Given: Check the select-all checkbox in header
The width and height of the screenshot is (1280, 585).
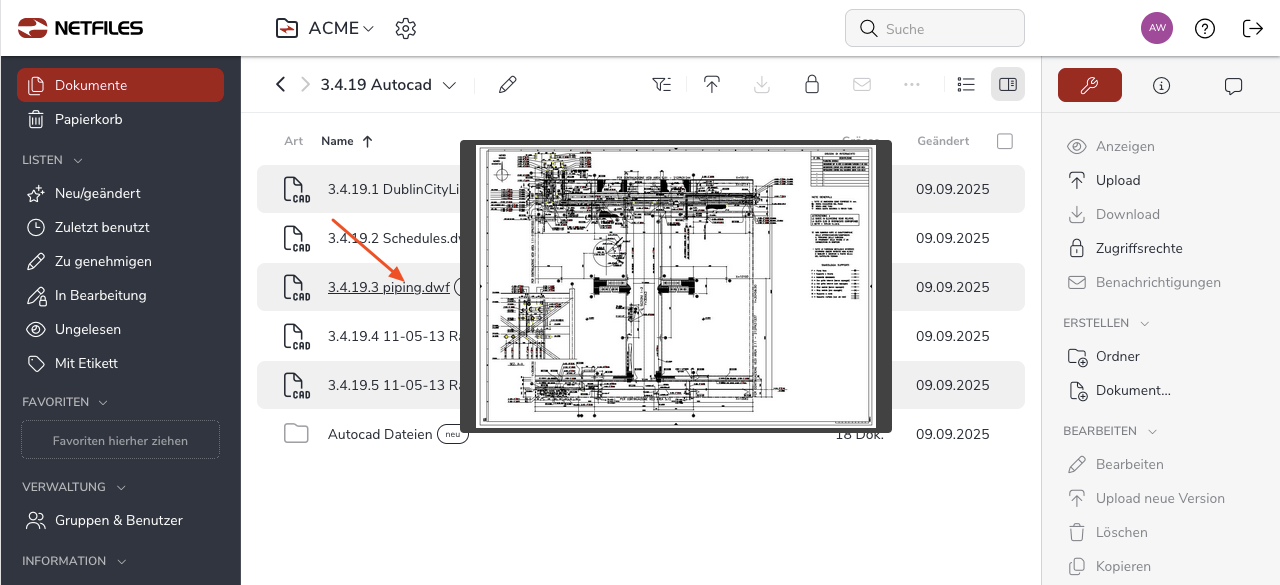Looking at the screenshot, I should 1005,141.
